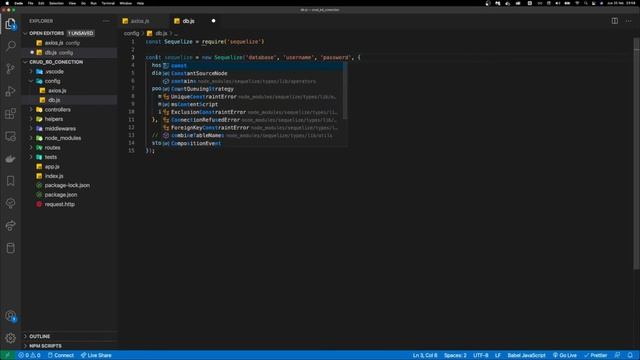Expand the controllers folder

(31, 109)
